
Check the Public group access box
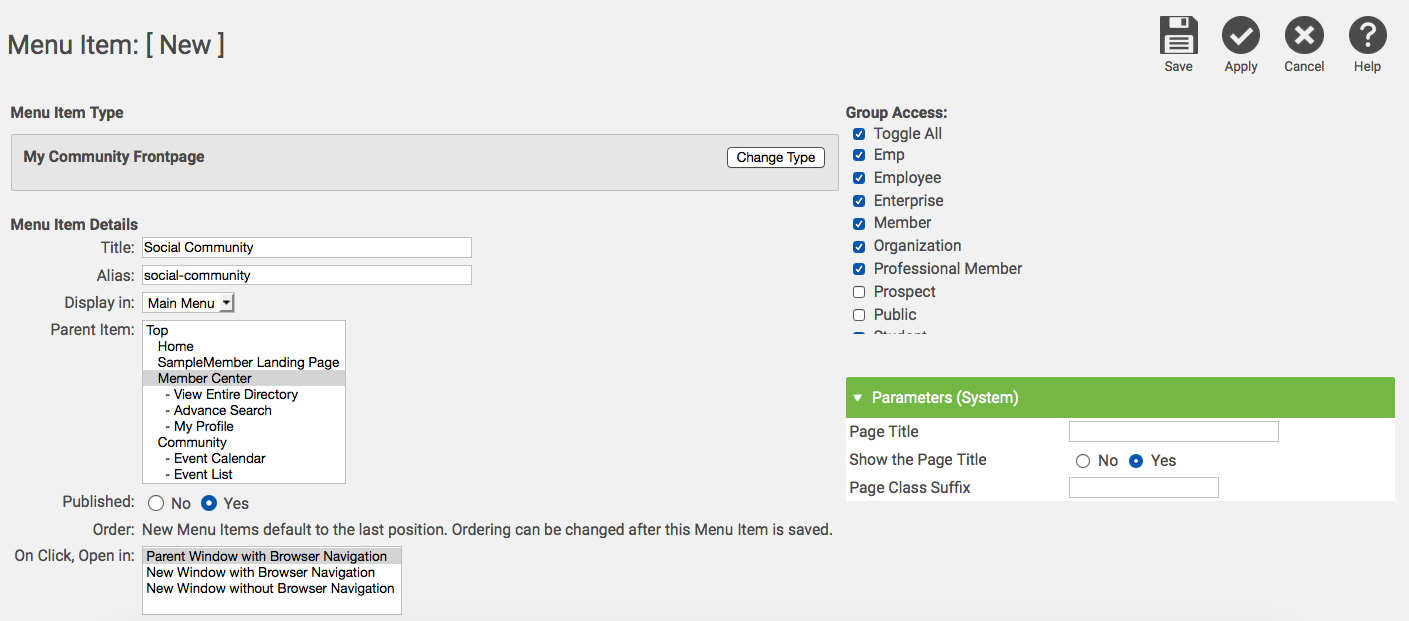coord(859,315)
